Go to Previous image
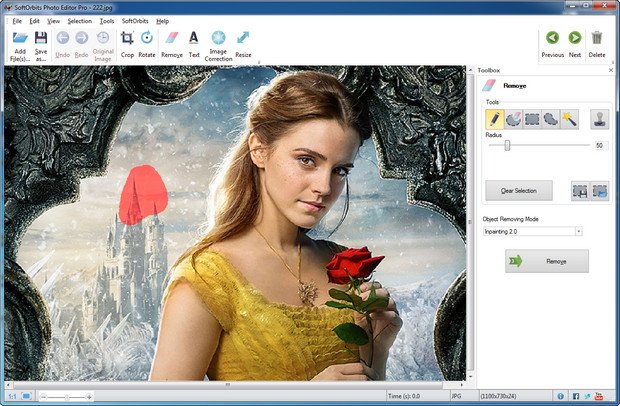The image size is (620, 406). tap(552, 44)
